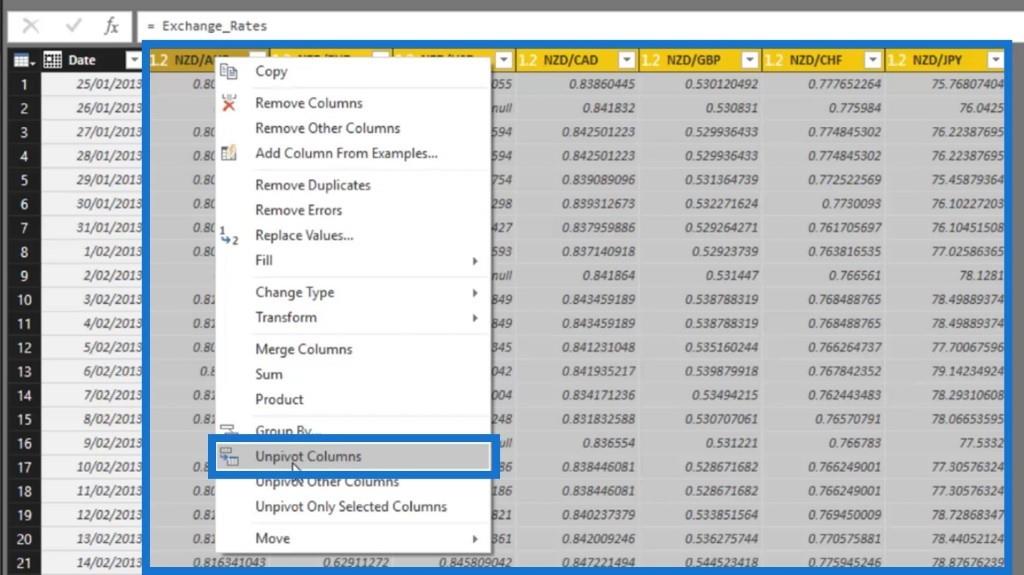Click the cell 0.531447

tap(700, 275)
